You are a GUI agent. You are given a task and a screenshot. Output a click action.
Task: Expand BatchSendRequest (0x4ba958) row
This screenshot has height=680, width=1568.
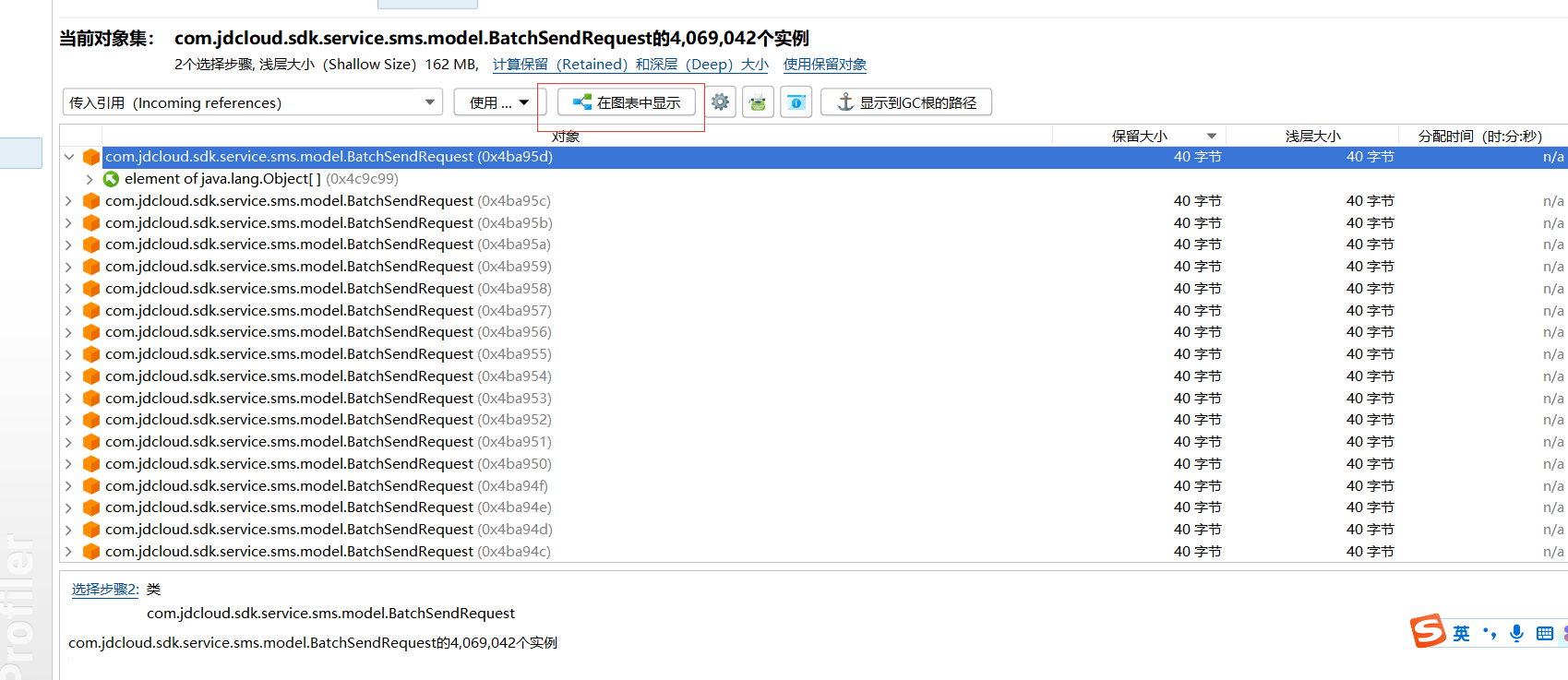coord(69,289)
